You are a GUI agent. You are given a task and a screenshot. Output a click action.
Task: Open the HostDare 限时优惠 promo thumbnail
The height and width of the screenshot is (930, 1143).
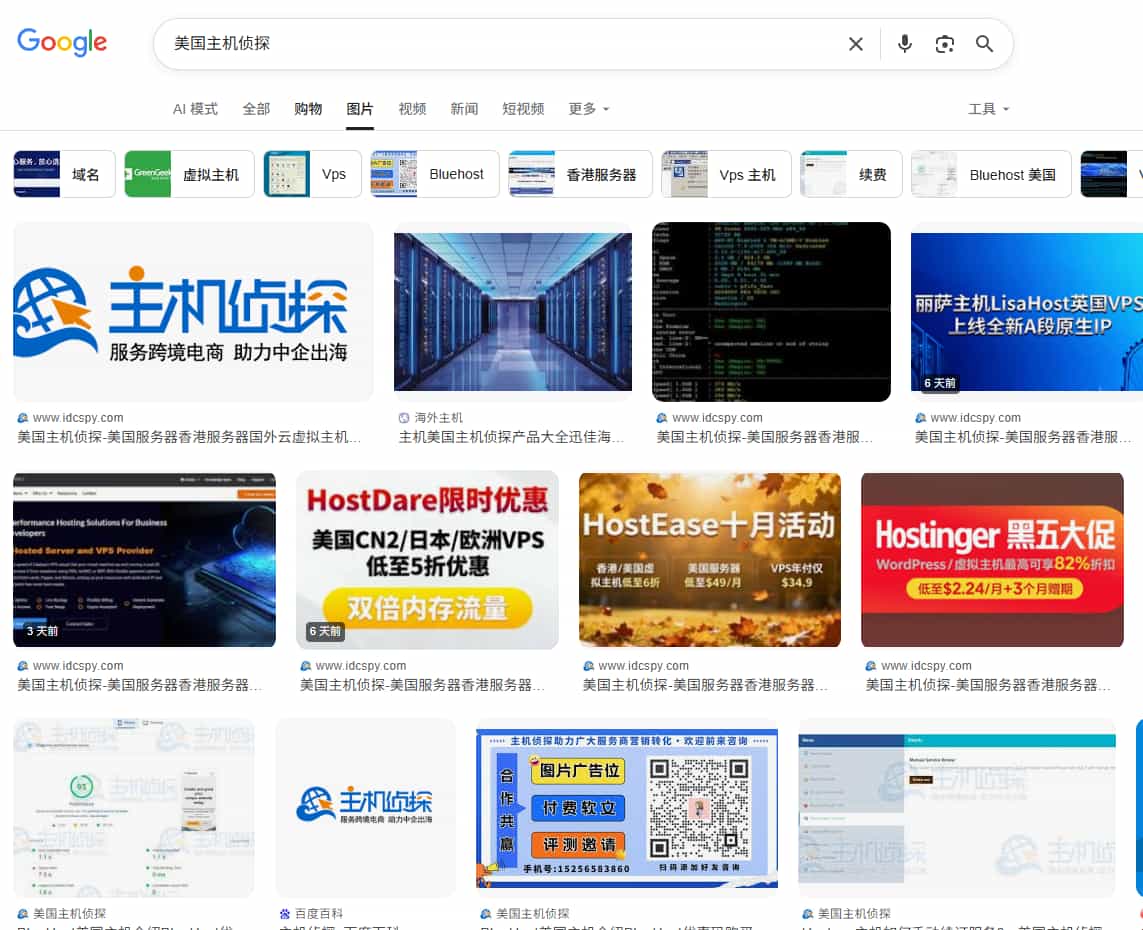pyautogui.click(x=427, y=559)
